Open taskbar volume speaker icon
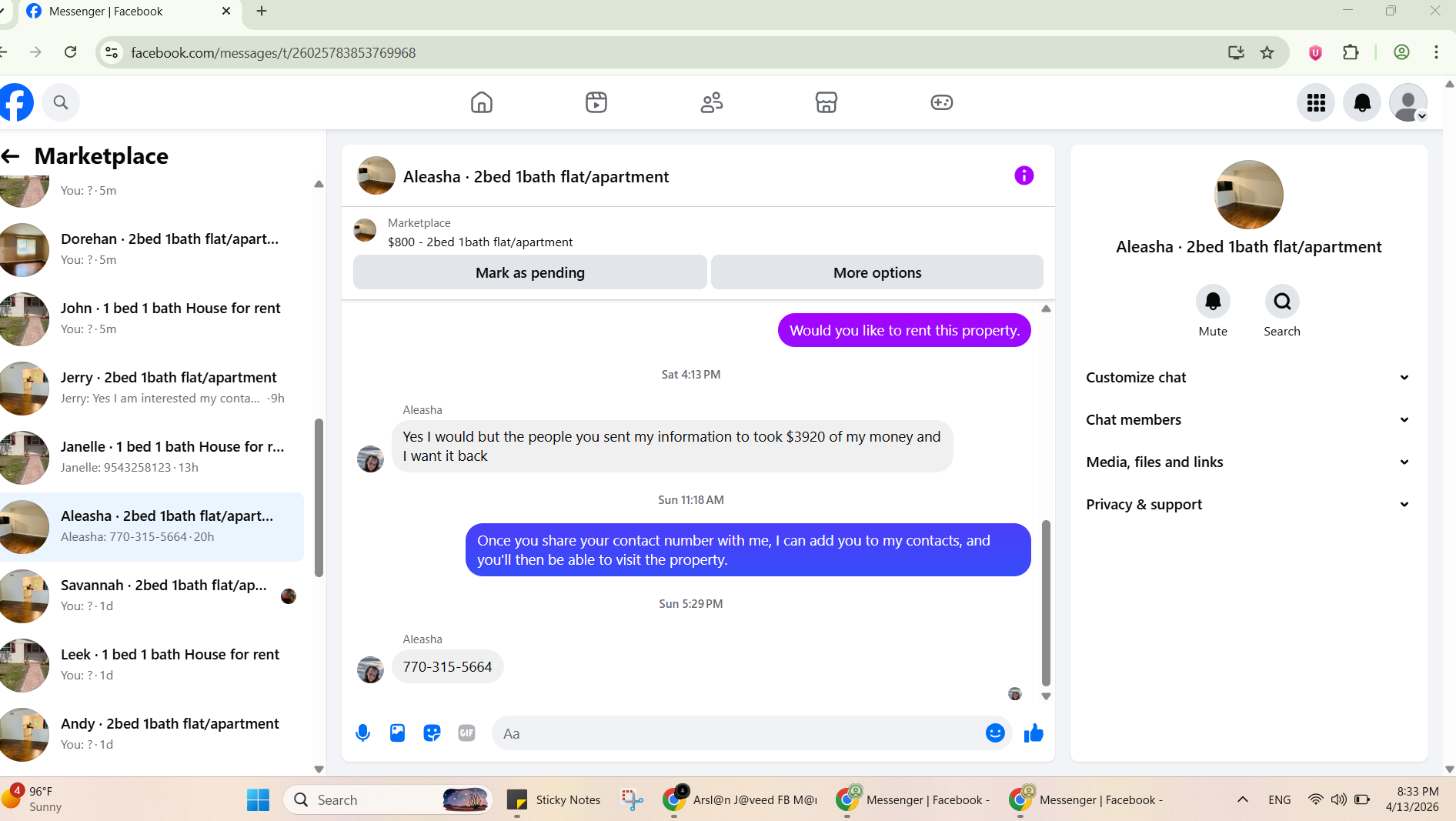 (x=1339, y=799)
